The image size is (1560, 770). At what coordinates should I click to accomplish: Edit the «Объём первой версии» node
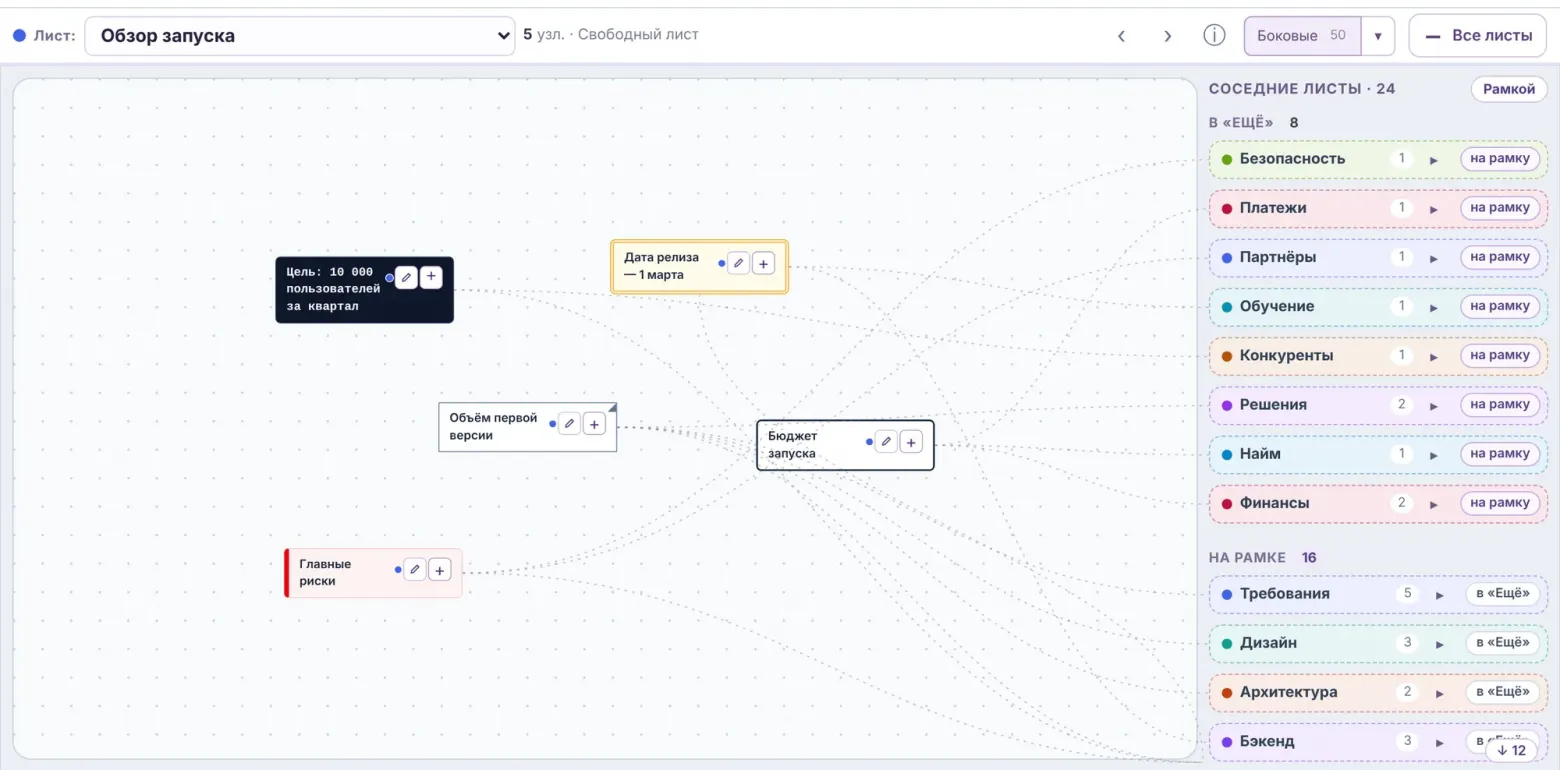tap(569, 424)
